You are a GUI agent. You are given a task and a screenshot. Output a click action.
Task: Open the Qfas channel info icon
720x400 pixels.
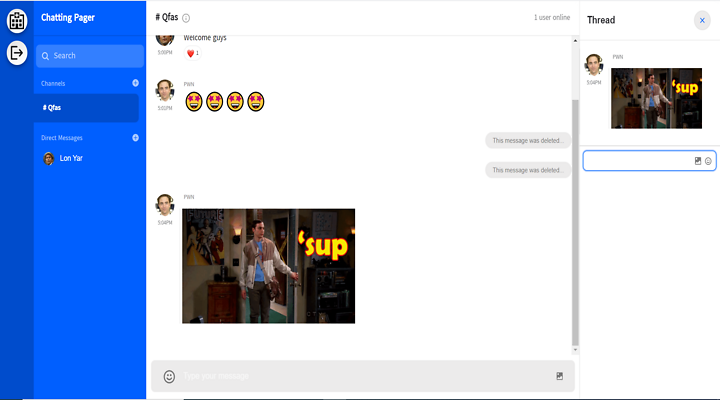pos(186,18)
